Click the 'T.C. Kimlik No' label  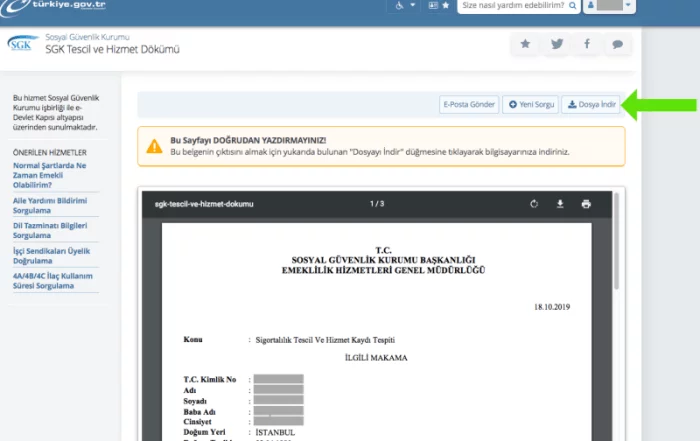pyautogui.click(x=210, y=379)
